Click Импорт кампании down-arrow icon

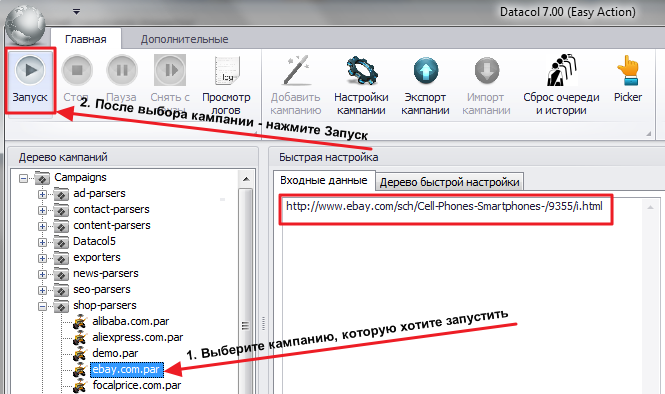[486, 70]
